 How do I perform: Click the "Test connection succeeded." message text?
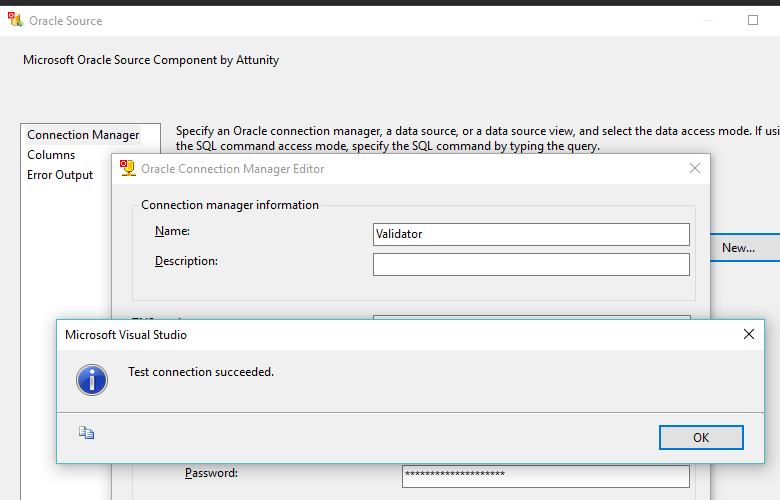201,372
